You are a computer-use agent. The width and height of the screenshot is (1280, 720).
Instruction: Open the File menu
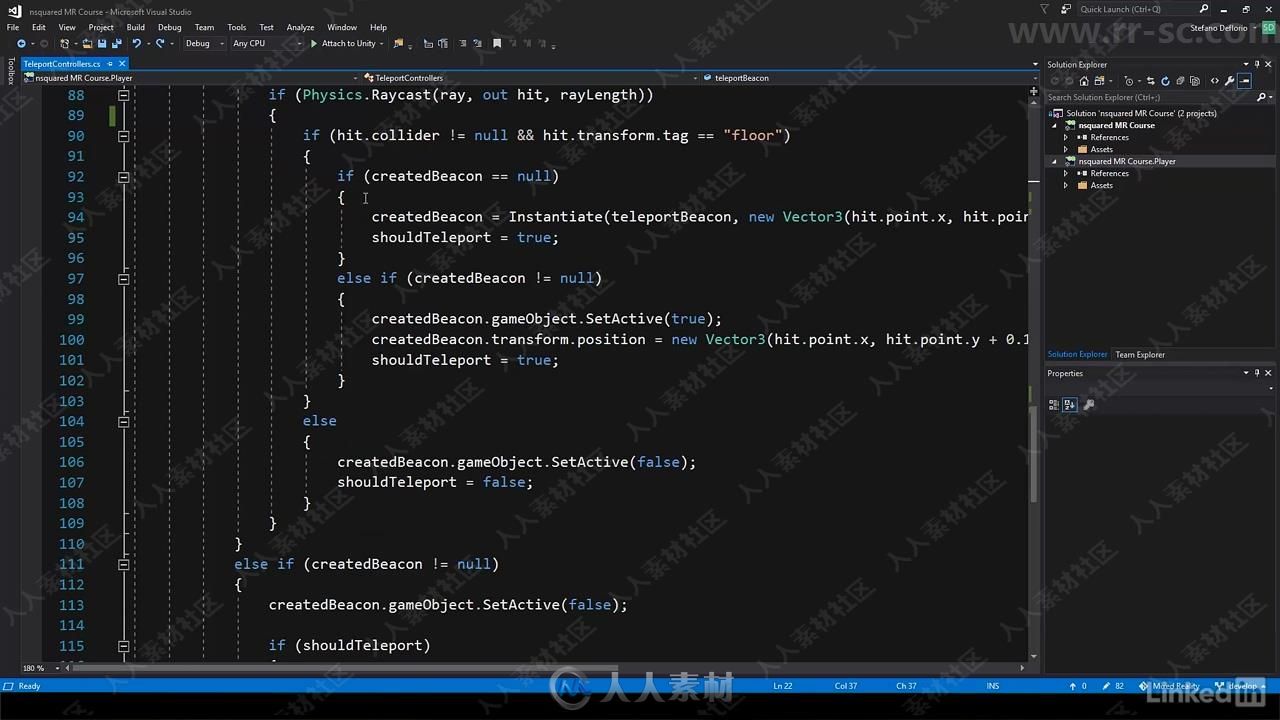pyautogui.click(x=13, y=27)
